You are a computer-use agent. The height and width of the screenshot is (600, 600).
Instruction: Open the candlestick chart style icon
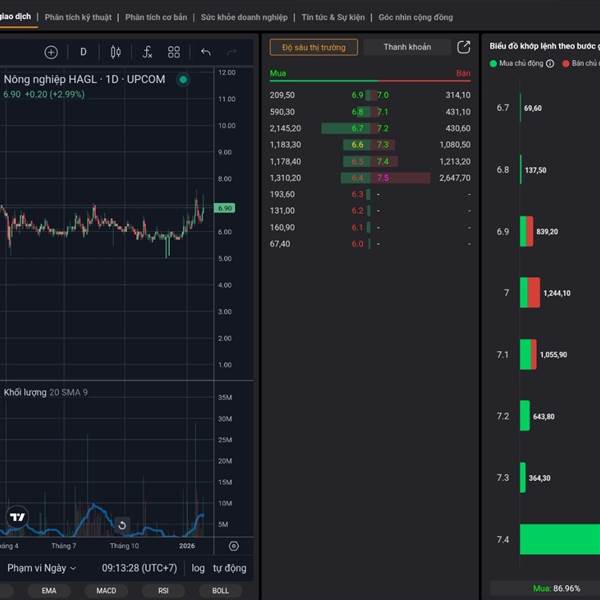point(116,52)
